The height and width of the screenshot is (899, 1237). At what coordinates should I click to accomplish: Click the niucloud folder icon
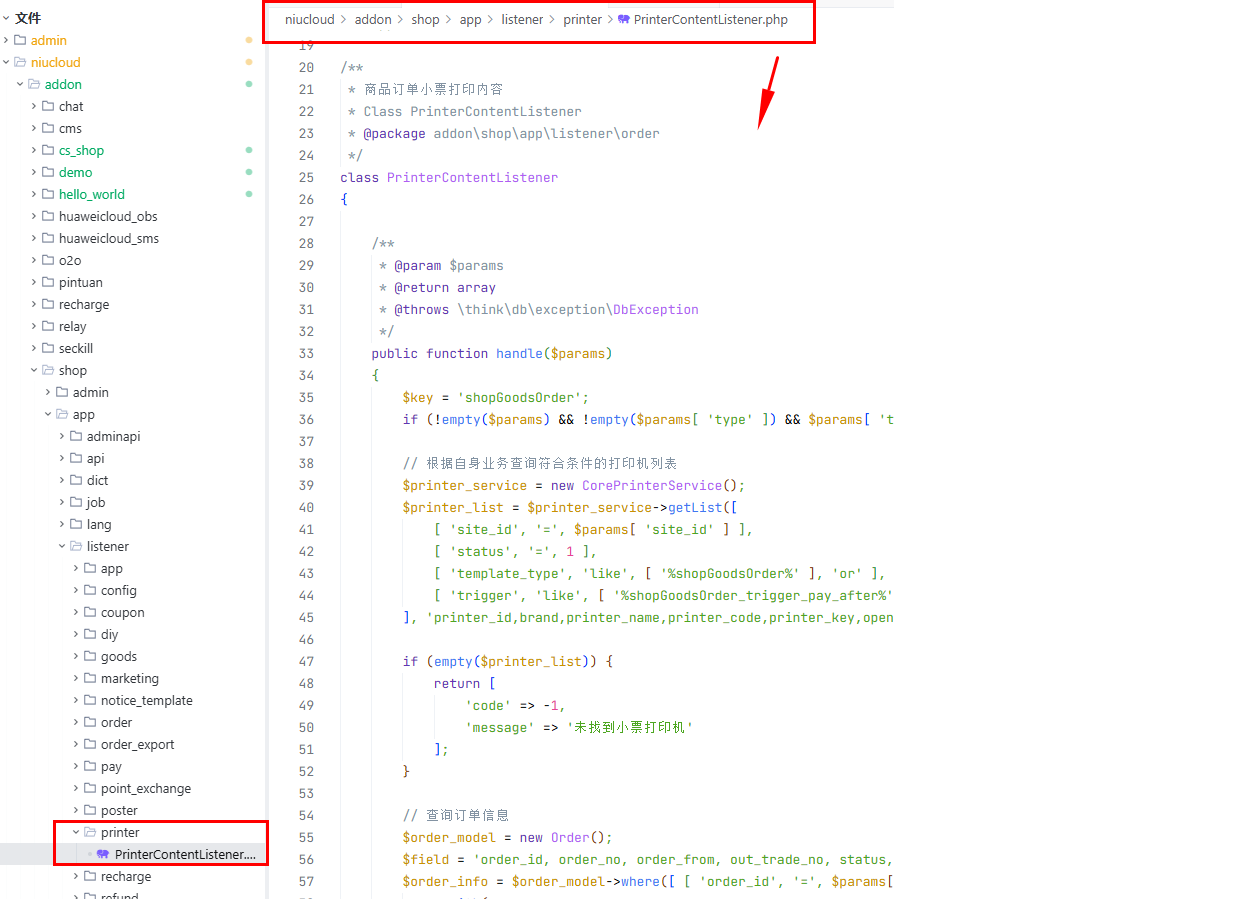coord(20,62)
